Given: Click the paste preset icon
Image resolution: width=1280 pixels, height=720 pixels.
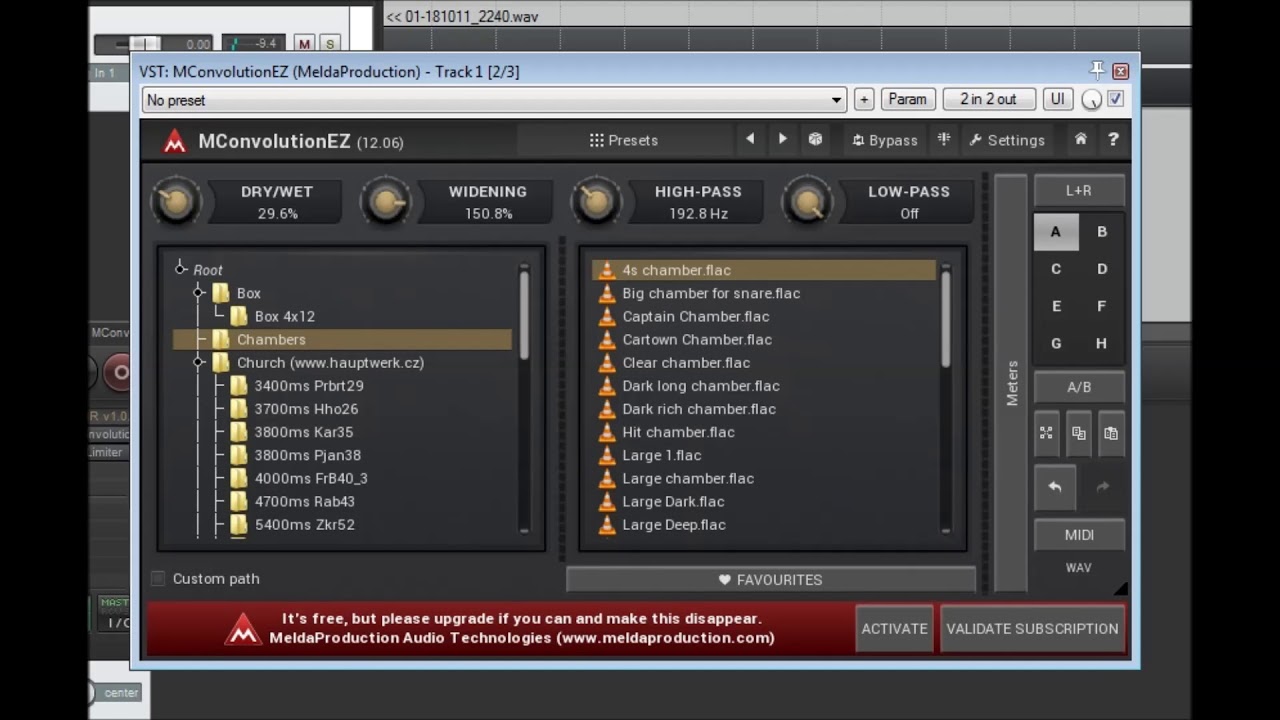Looking at the screenshot, I should 1111,433.
